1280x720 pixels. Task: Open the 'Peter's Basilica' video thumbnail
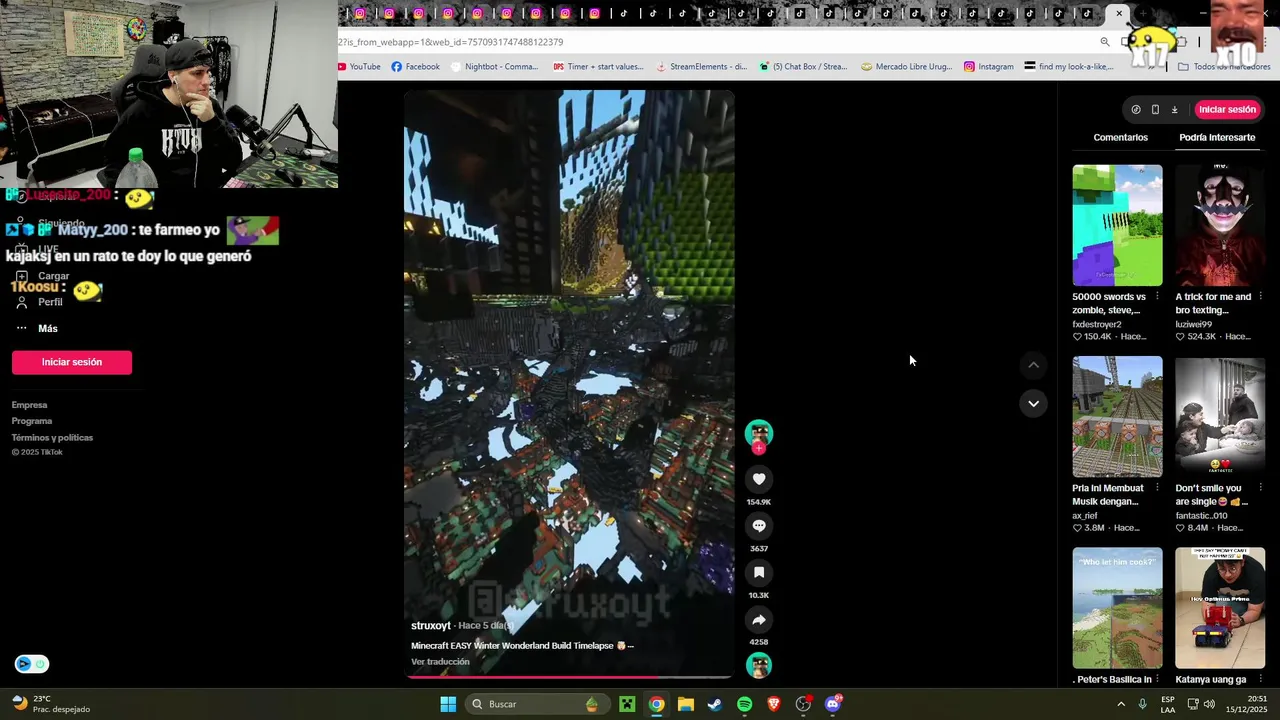pos(1117,608)
